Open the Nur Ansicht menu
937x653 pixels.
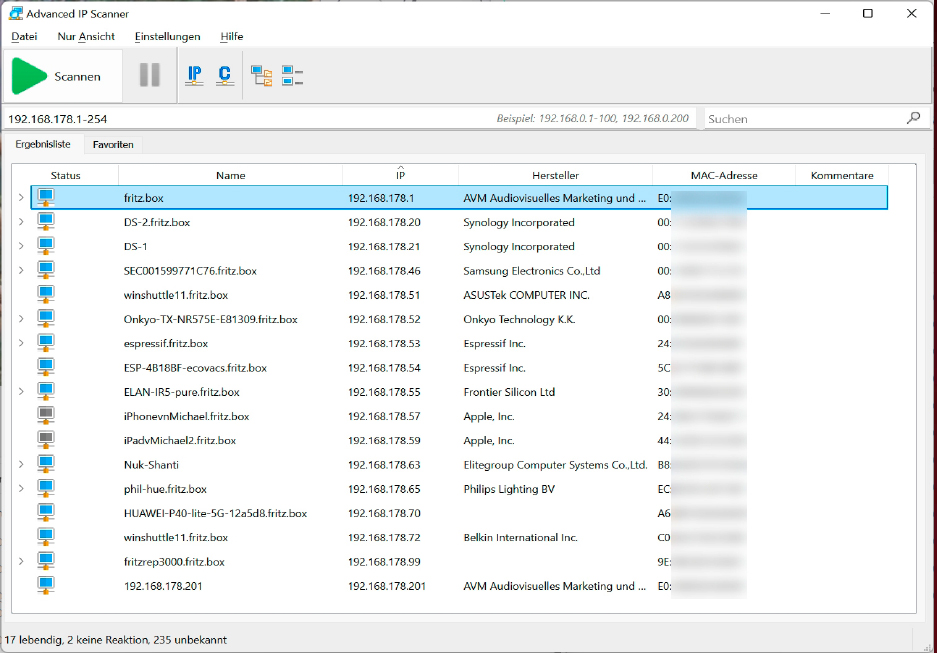click(86, 36)
